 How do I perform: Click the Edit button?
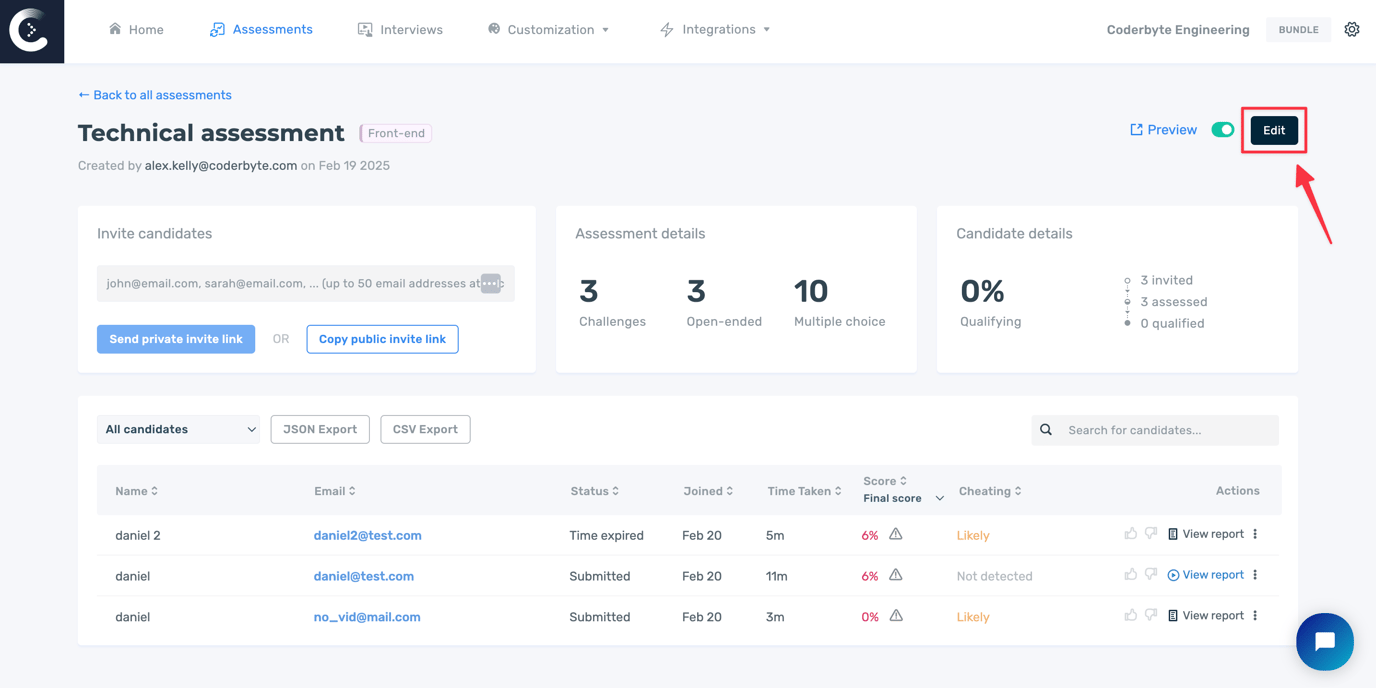(1273, 130)
